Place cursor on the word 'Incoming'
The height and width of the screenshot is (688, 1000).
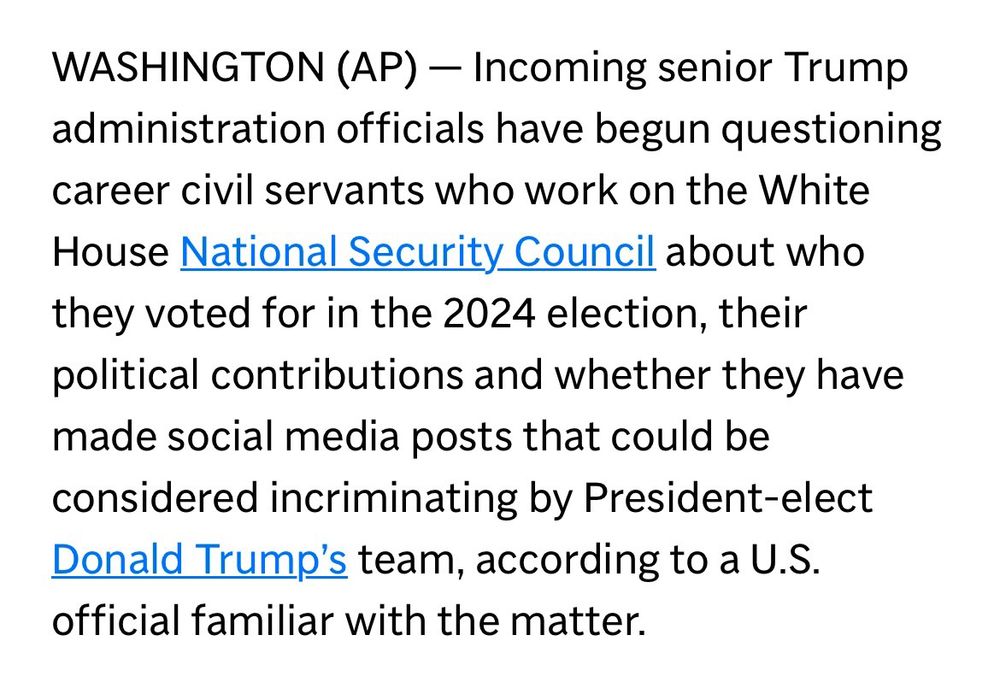pyautogui.click(x=559, y=69)
